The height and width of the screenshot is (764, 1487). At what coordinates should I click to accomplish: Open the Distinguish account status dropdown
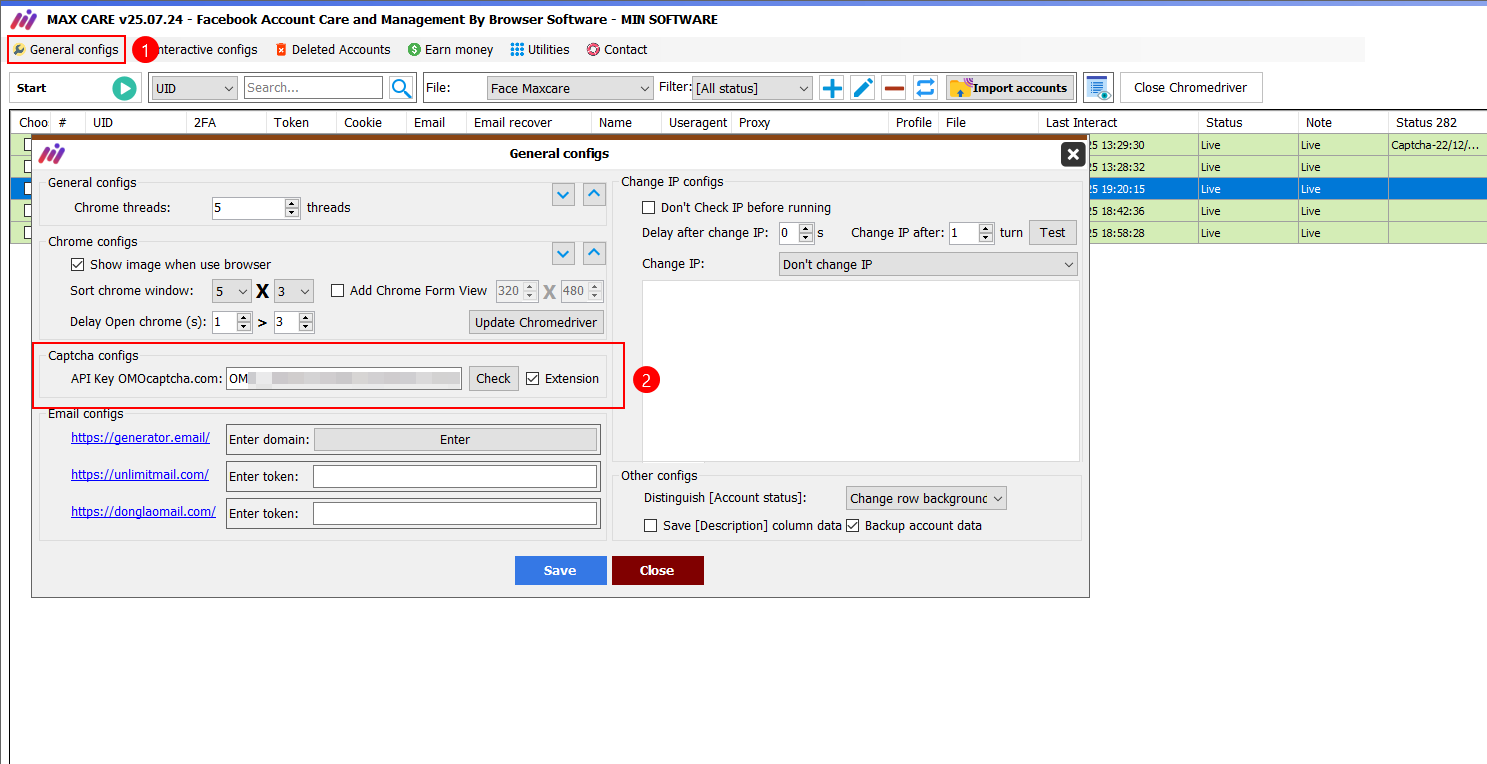point(926,498)
